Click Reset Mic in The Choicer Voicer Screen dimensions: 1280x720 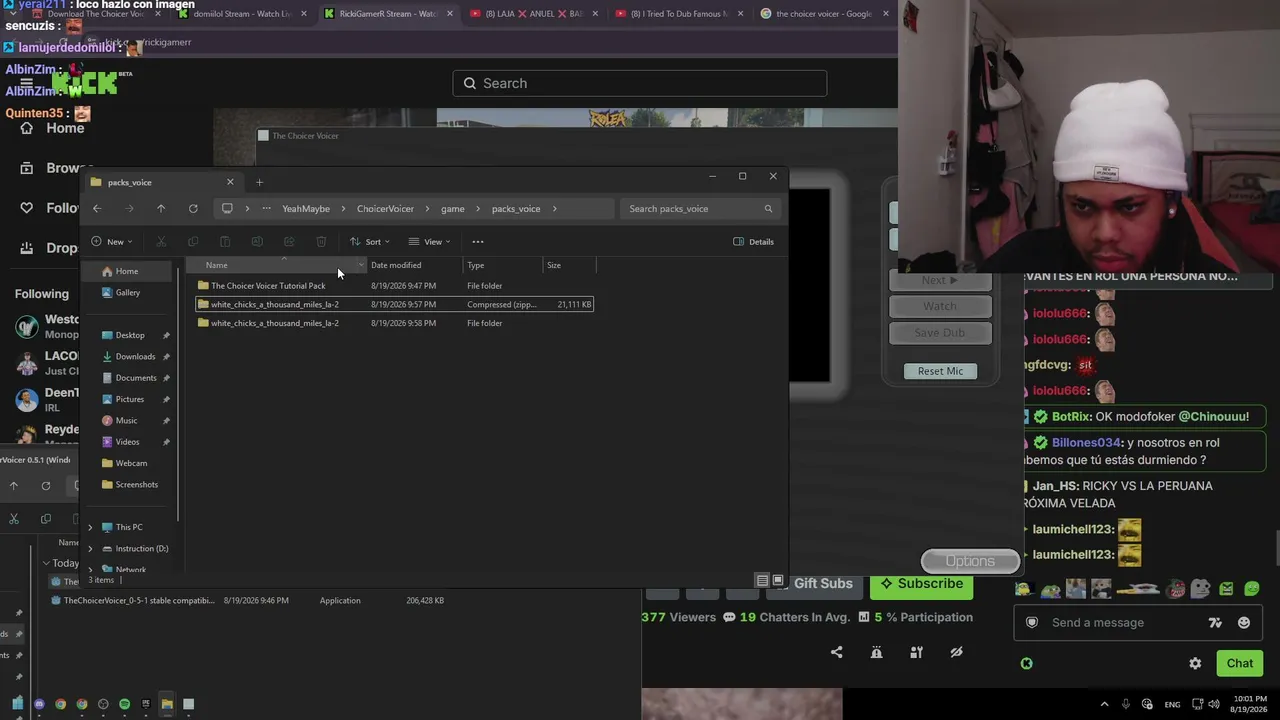(x=940, y=371)
